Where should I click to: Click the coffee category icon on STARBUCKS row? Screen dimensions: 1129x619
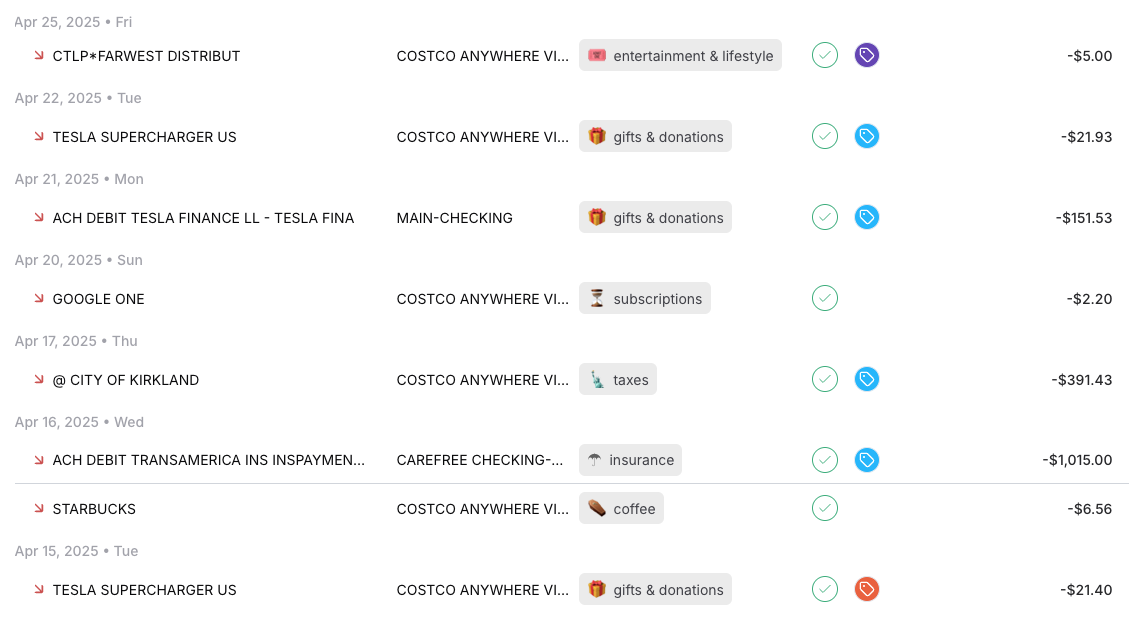[597, 508]
